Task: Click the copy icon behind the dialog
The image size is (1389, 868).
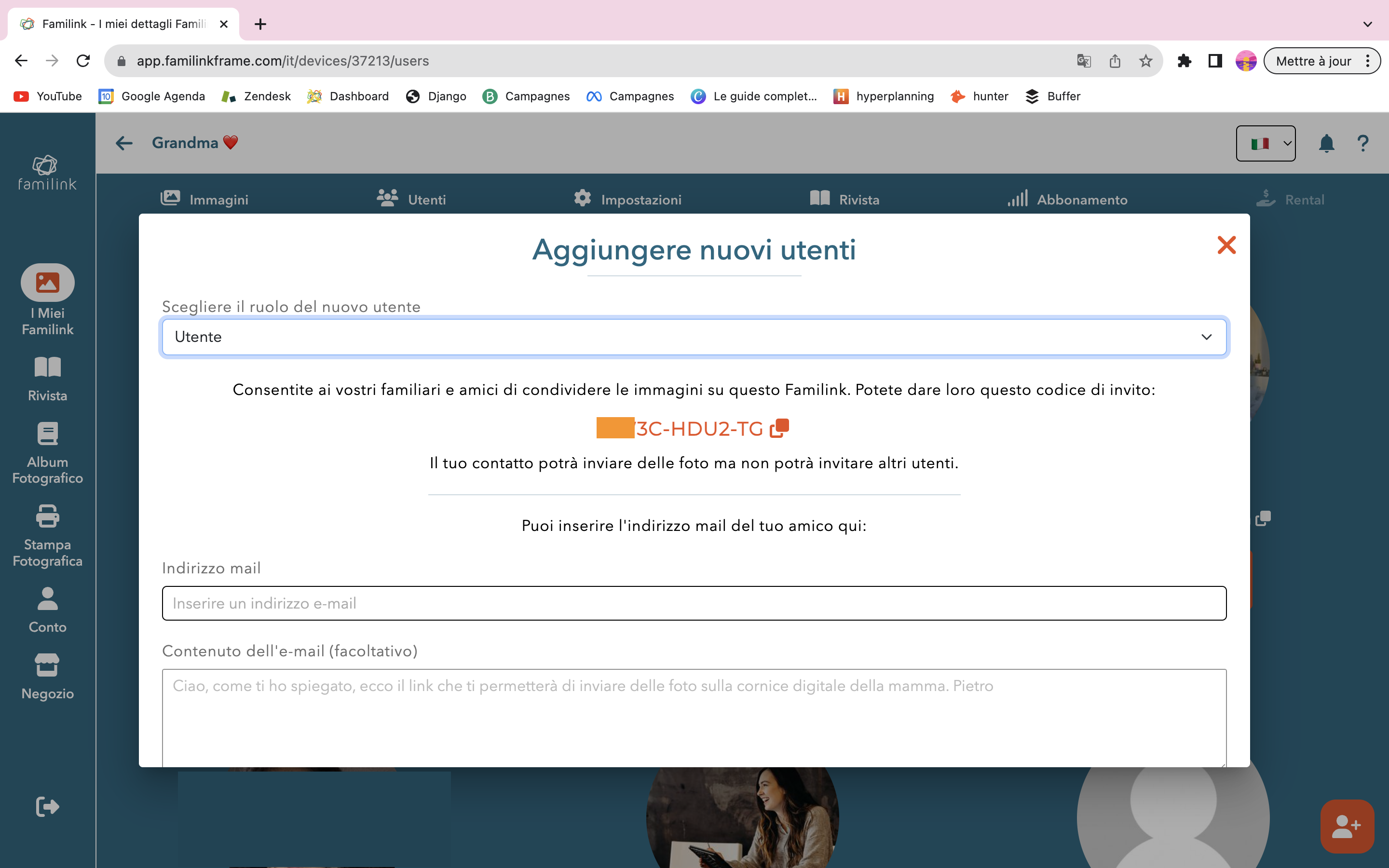Action: coord(1263,518)
